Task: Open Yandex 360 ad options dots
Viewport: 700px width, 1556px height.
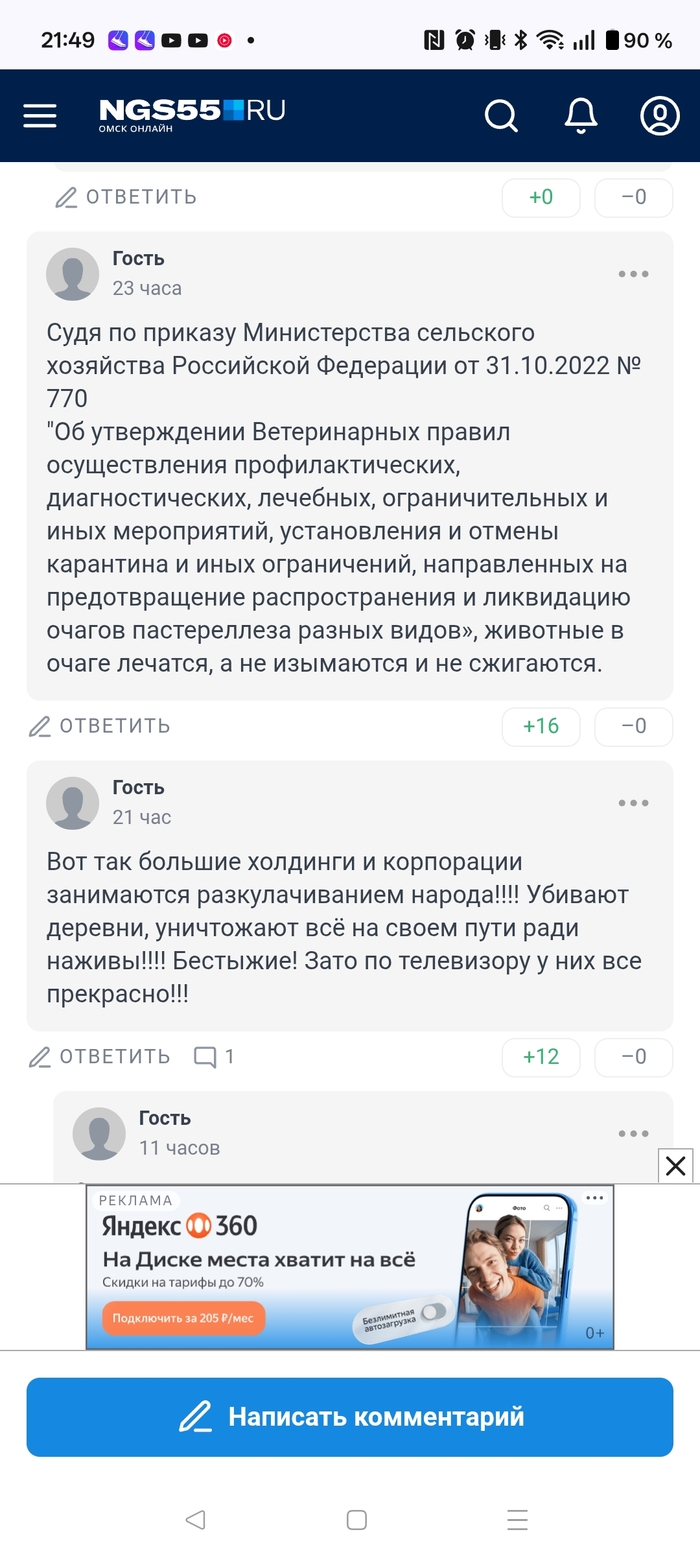Action: tap(595, 1198)
